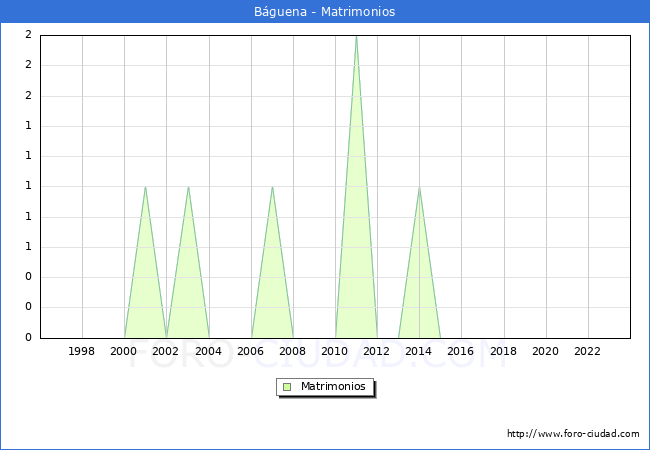The width and height of the screenshot is (650, 450).
Task: Select the 2002 x-axis label
Action: (x=166, y=352)
